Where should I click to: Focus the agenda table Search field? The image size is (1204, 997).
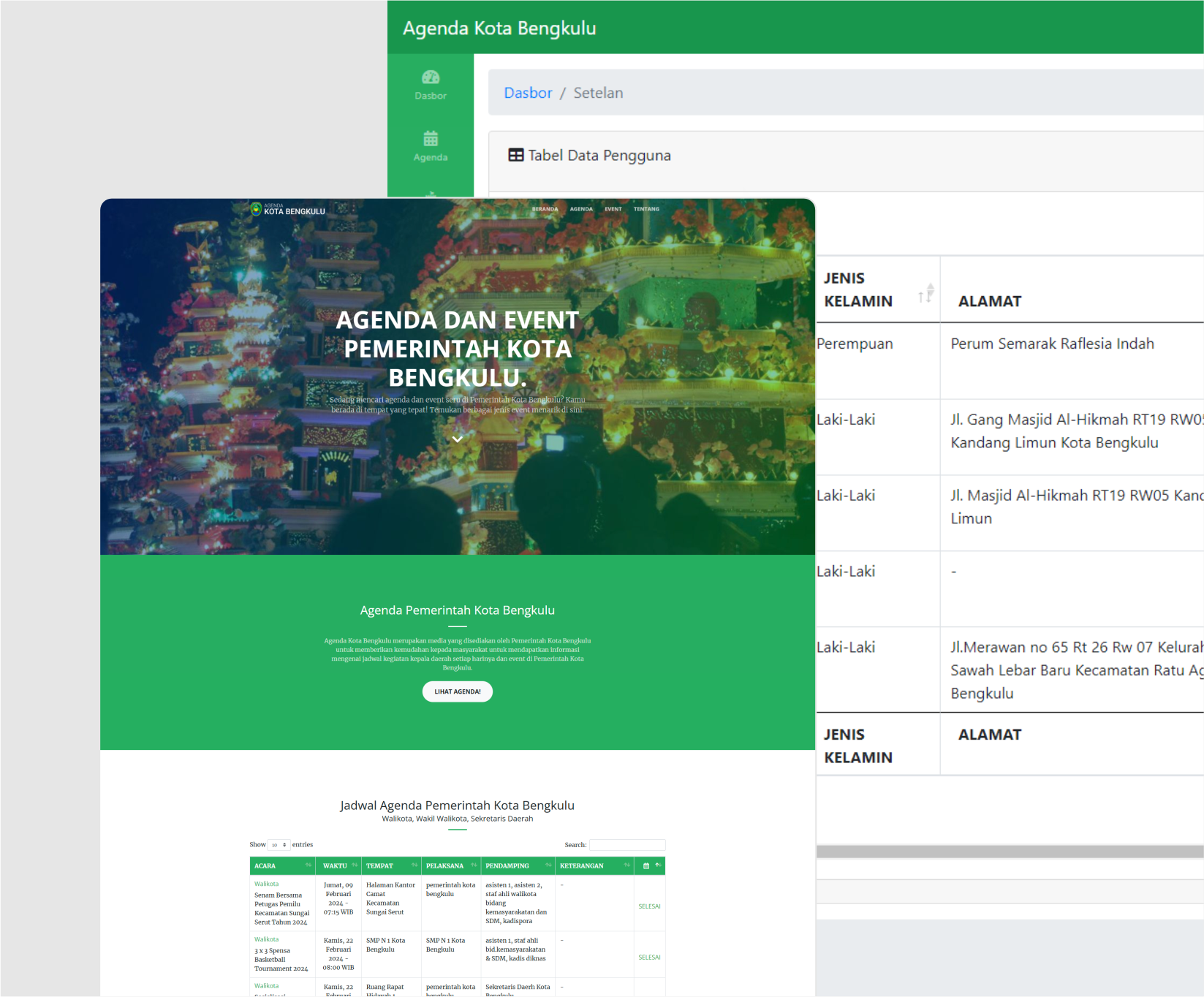627,845
